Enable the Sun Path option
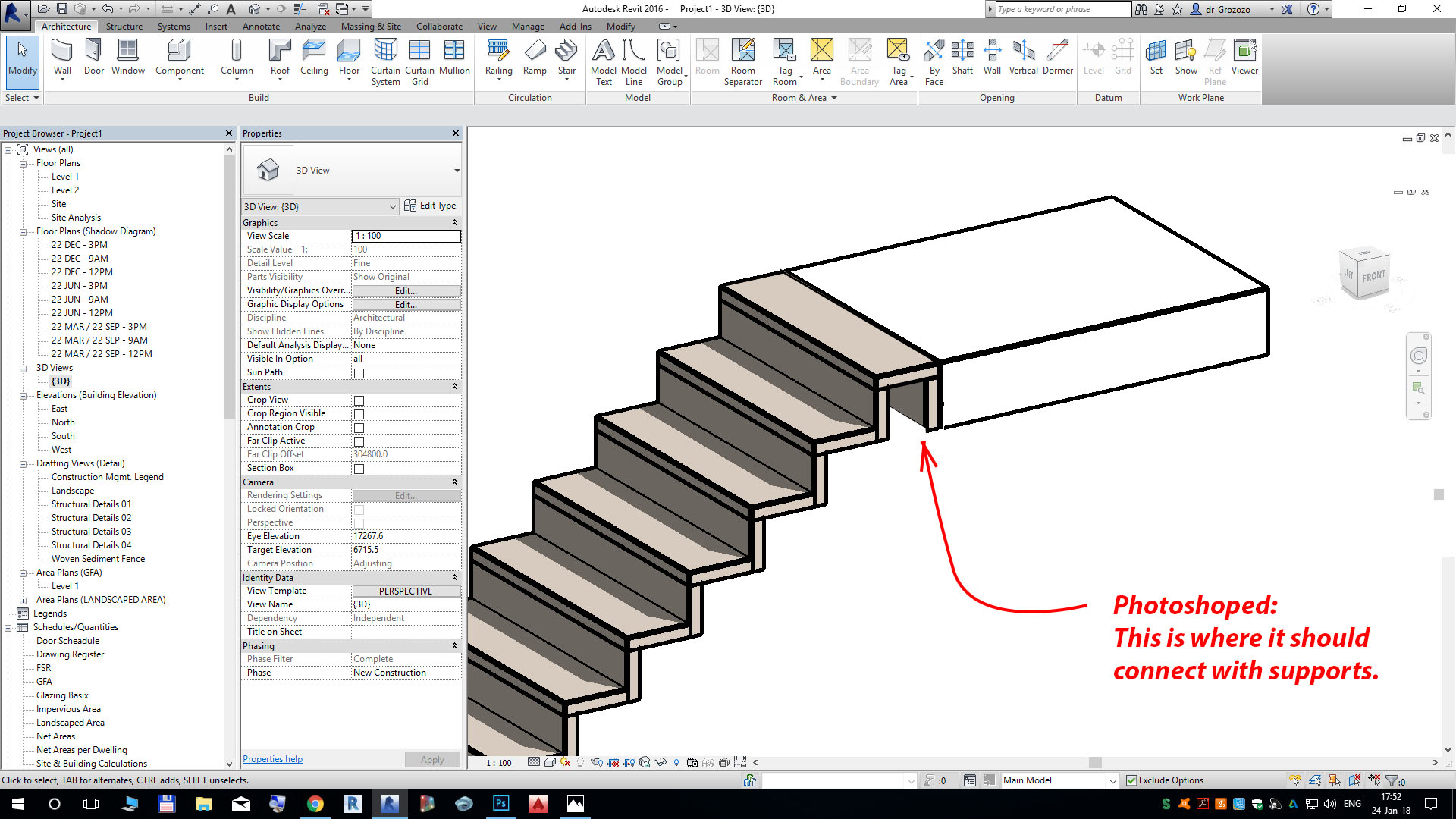Viewport: 1456px width, 819px height. (358, 372)
